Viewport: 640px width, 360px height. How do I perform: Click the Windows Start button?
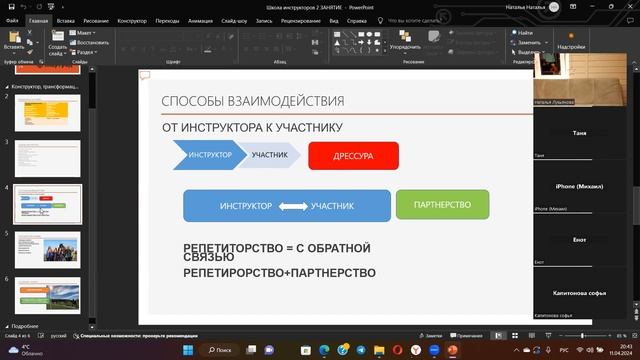(x=188, y=350)
